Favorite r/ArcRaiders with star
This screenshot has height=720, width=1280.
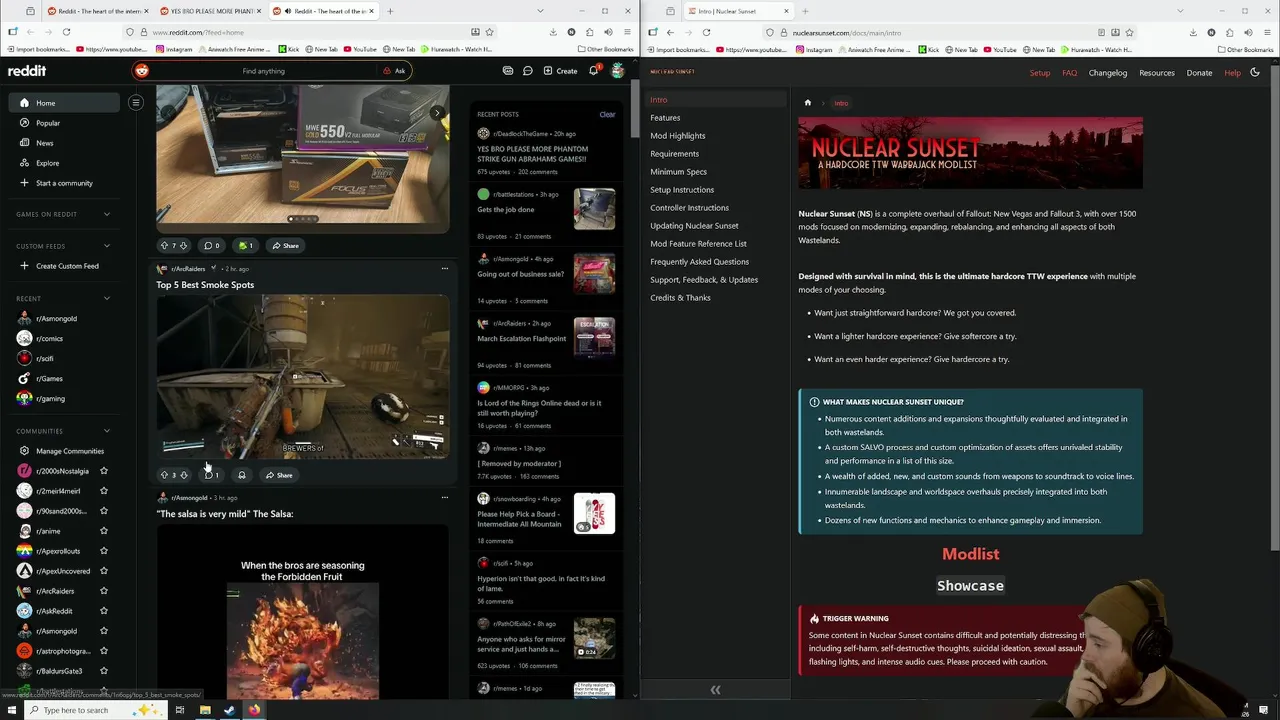coord(104,591)
